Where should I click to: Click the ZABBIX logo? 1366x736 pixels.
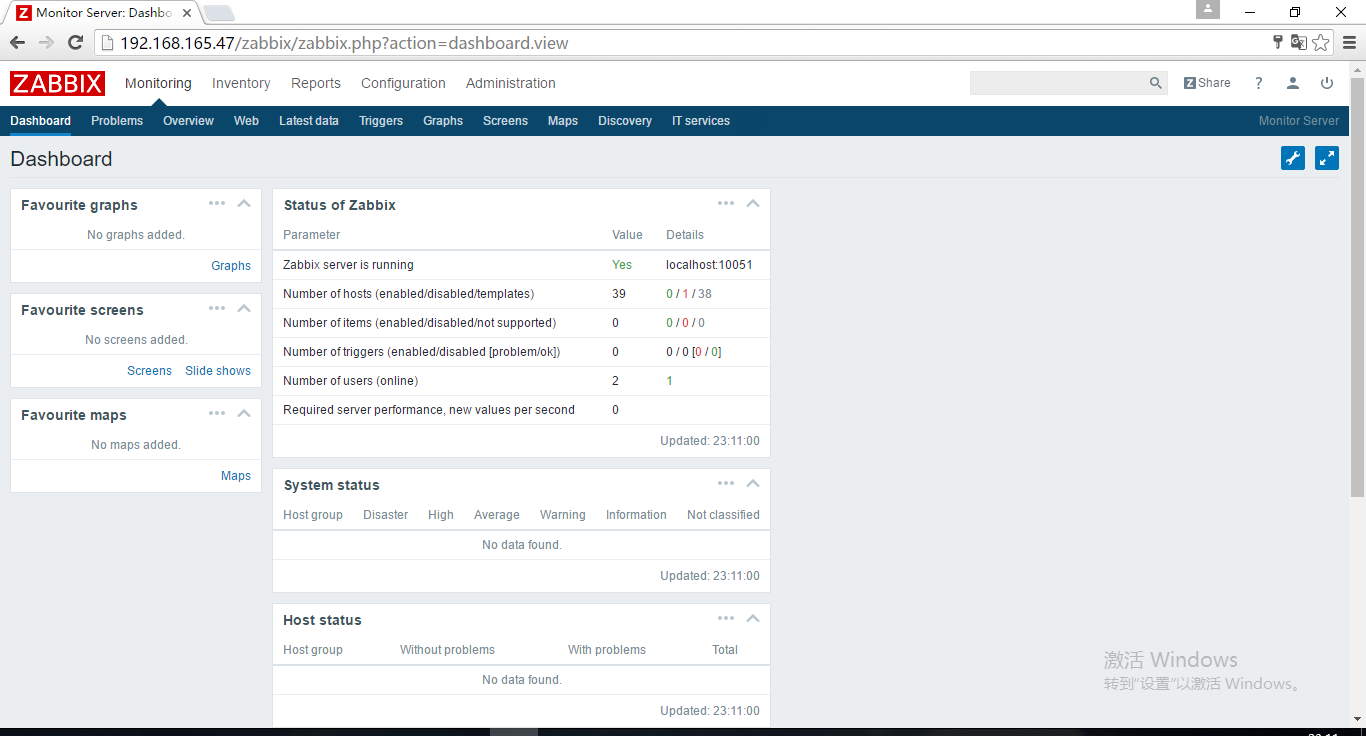click(x=57, y=83)
